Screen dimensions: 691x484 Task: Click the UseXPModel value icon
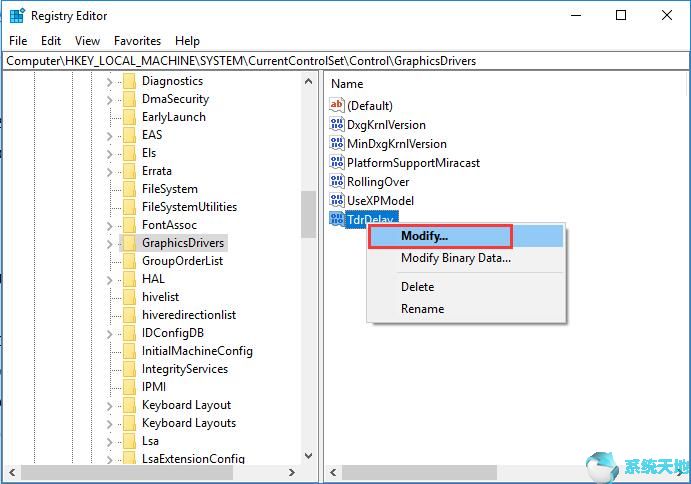coord(337,201)
